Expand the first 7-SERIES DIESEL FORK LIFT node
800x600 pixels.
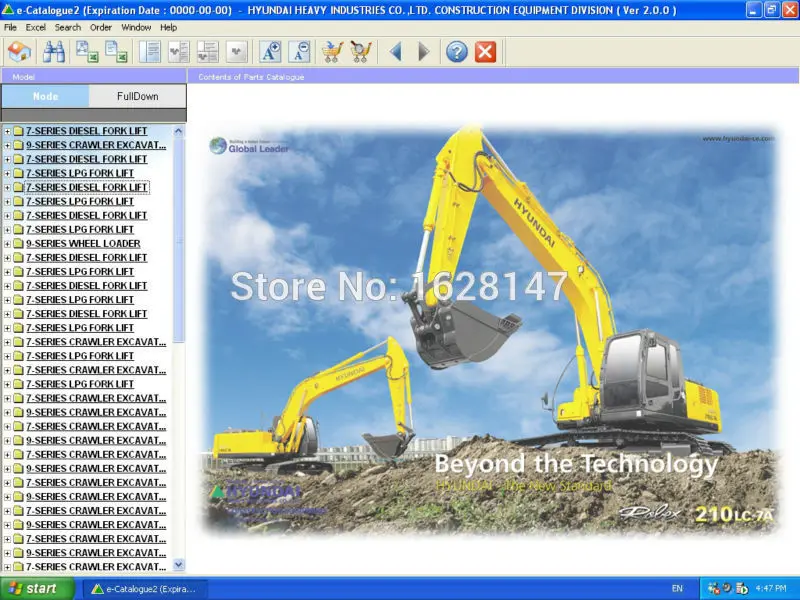coord(7,131)
